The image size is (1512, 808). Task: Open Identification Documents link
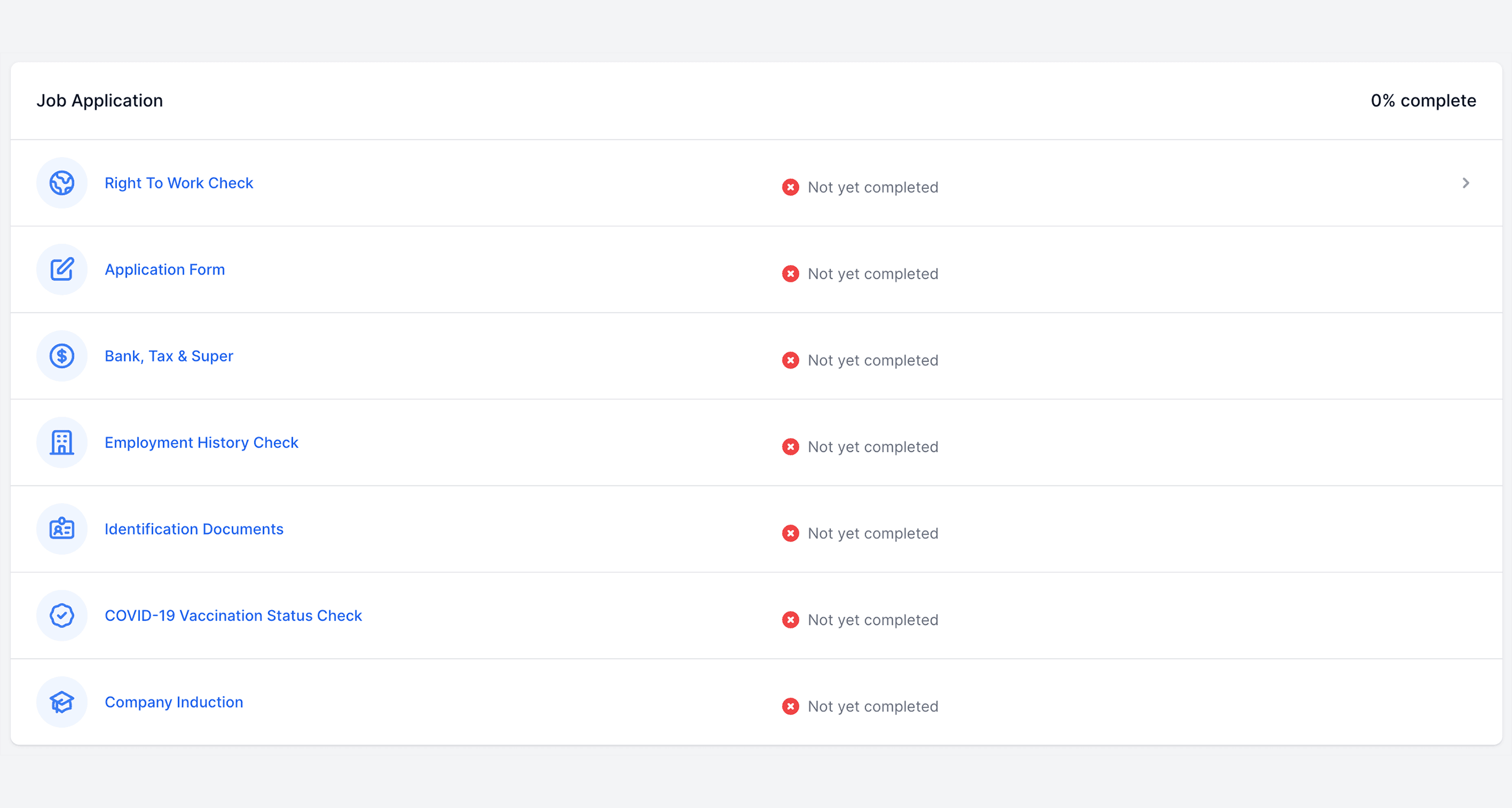coord(194,529)
